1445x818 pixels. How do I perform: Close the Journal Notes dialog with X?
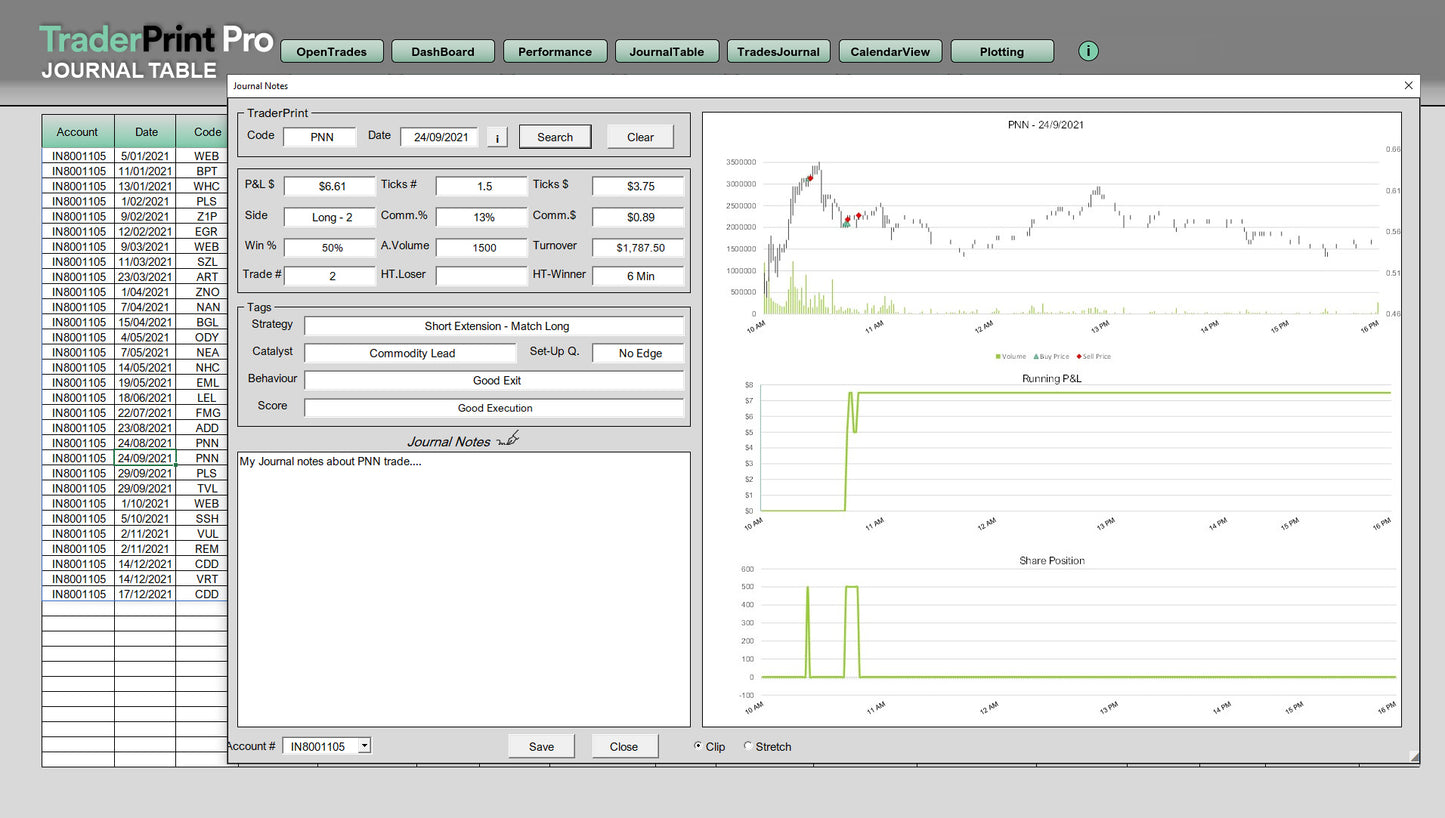click(x=1408, y=86)
